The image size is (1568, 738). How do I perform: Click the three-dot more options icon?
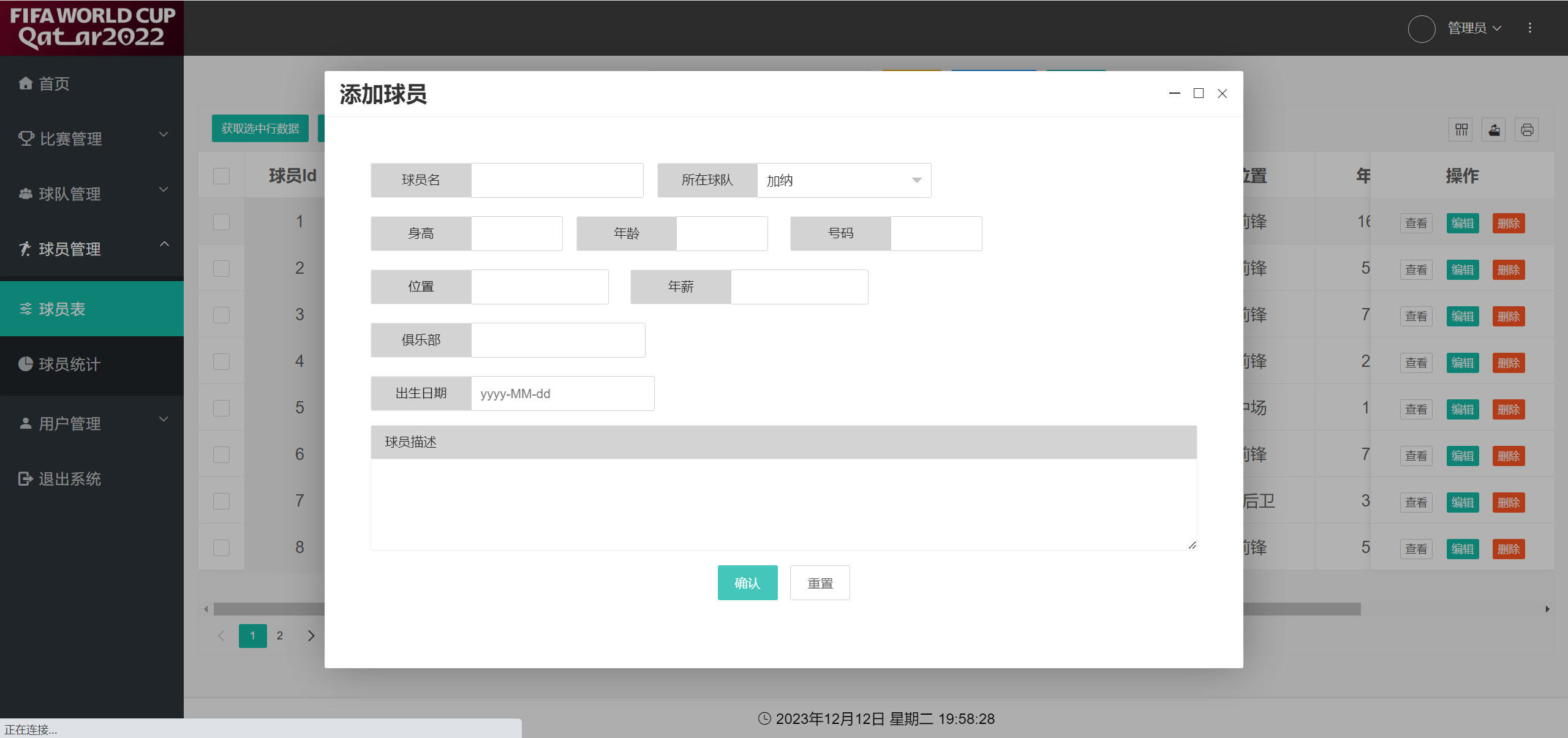[1530, 28]
